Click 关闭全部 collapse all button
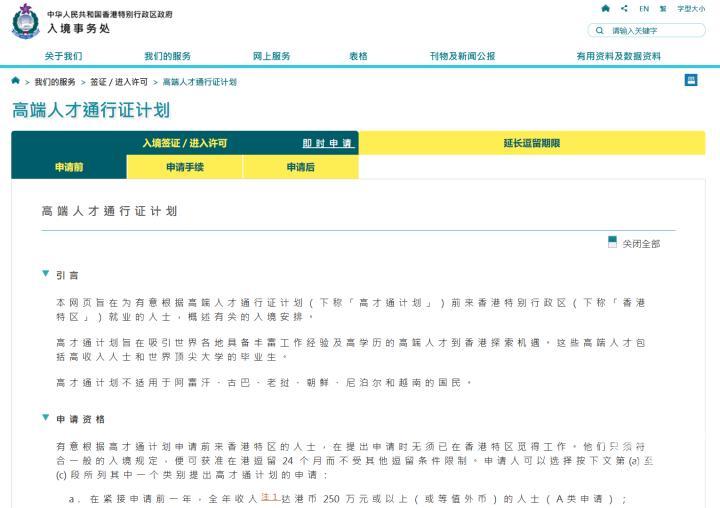720x508 pixels. click(x=641, y=244)
